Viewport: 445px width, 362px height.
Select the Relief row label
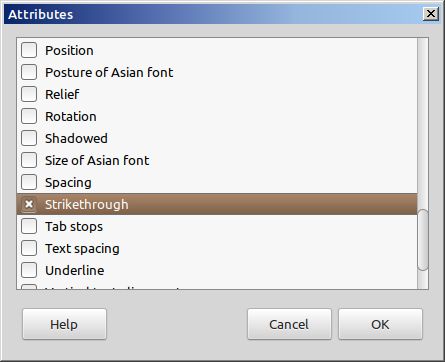coord(62,95)
